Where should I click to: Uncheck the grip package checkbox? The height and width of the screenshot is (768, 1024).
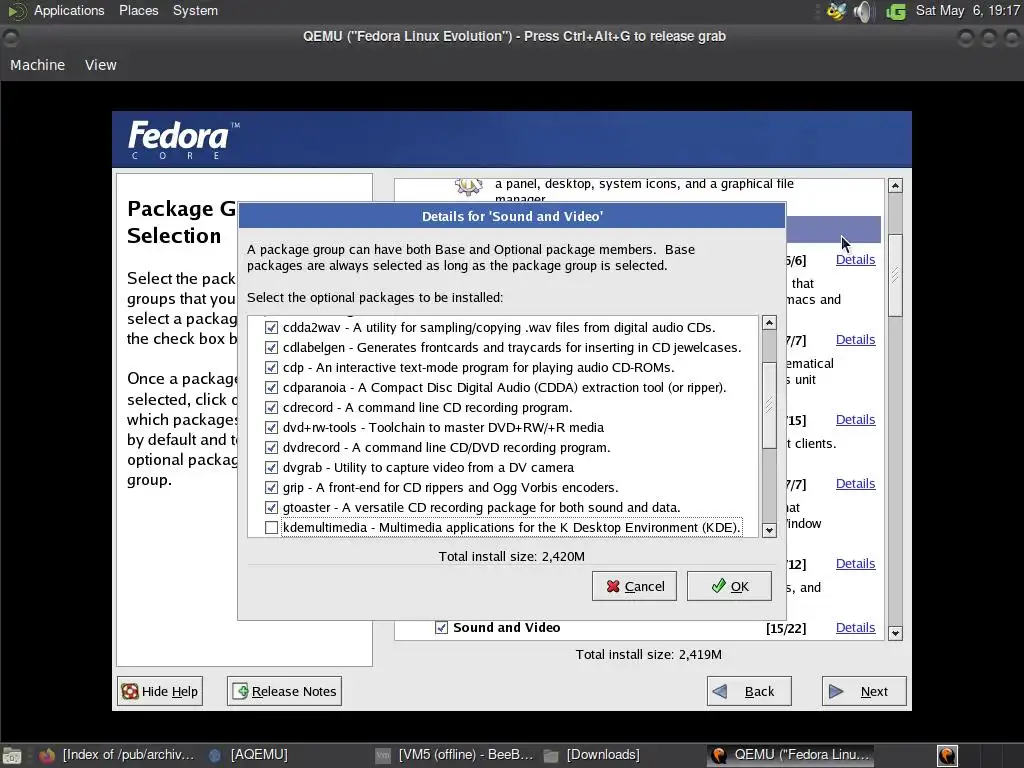(271, 488)
